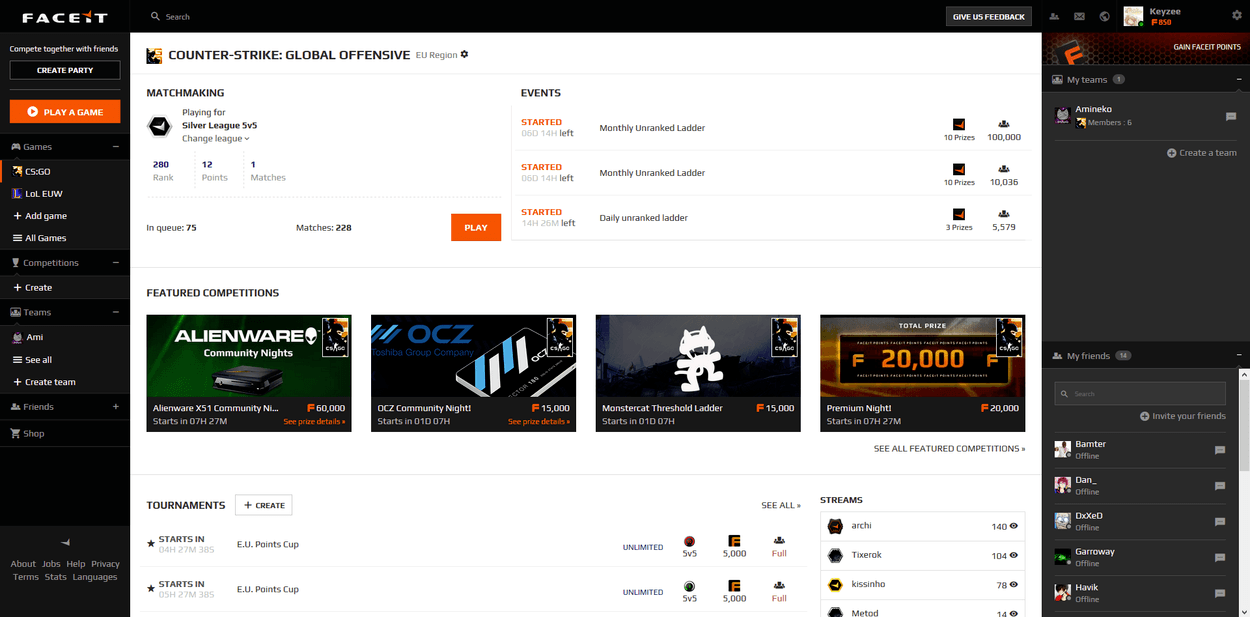This screenshot has width=1250, height=617.
Task: Click Create a team link
Action: (x=1202, y=153)
